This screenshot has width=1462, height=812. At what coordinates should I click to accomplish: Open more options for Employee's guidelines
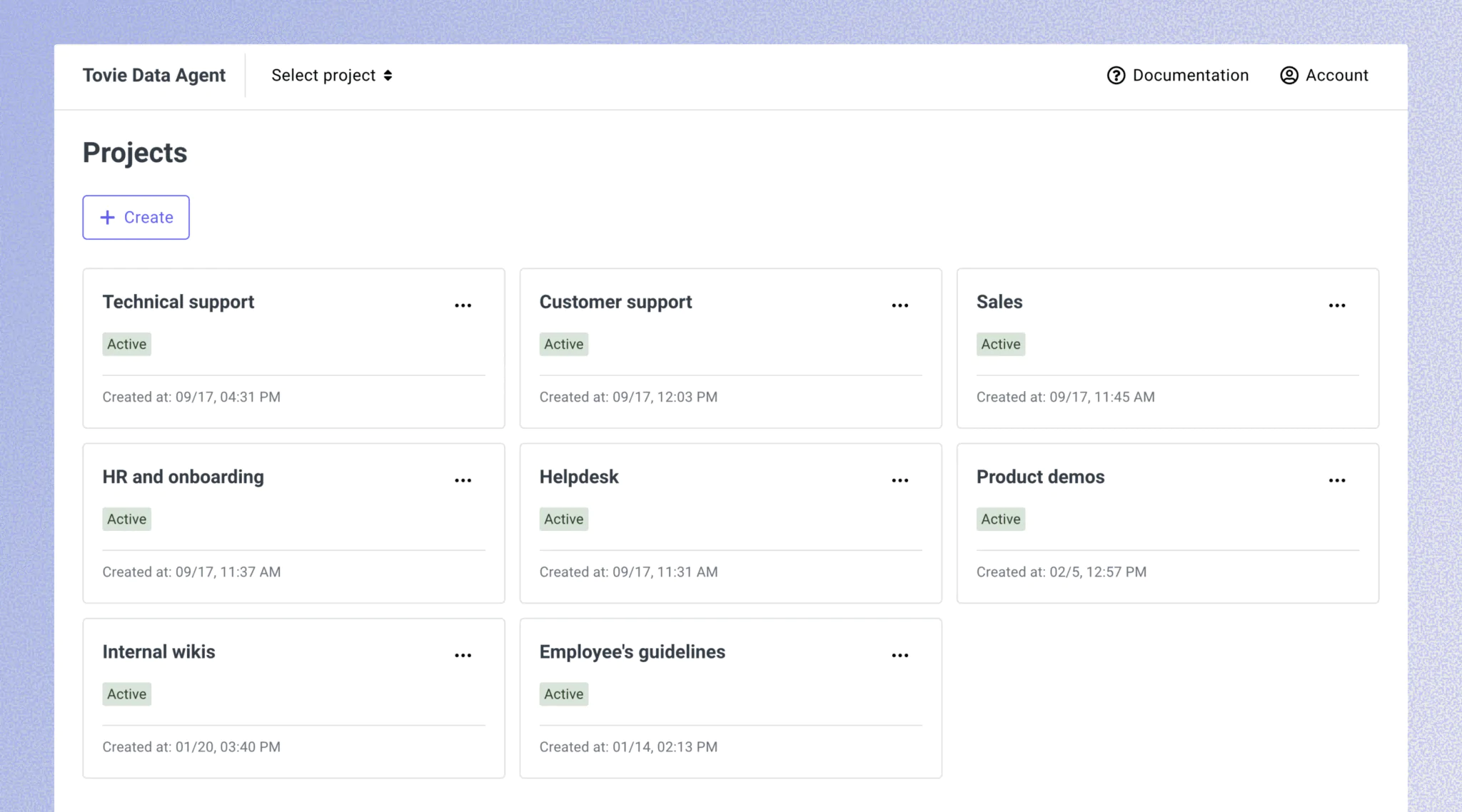899,655
